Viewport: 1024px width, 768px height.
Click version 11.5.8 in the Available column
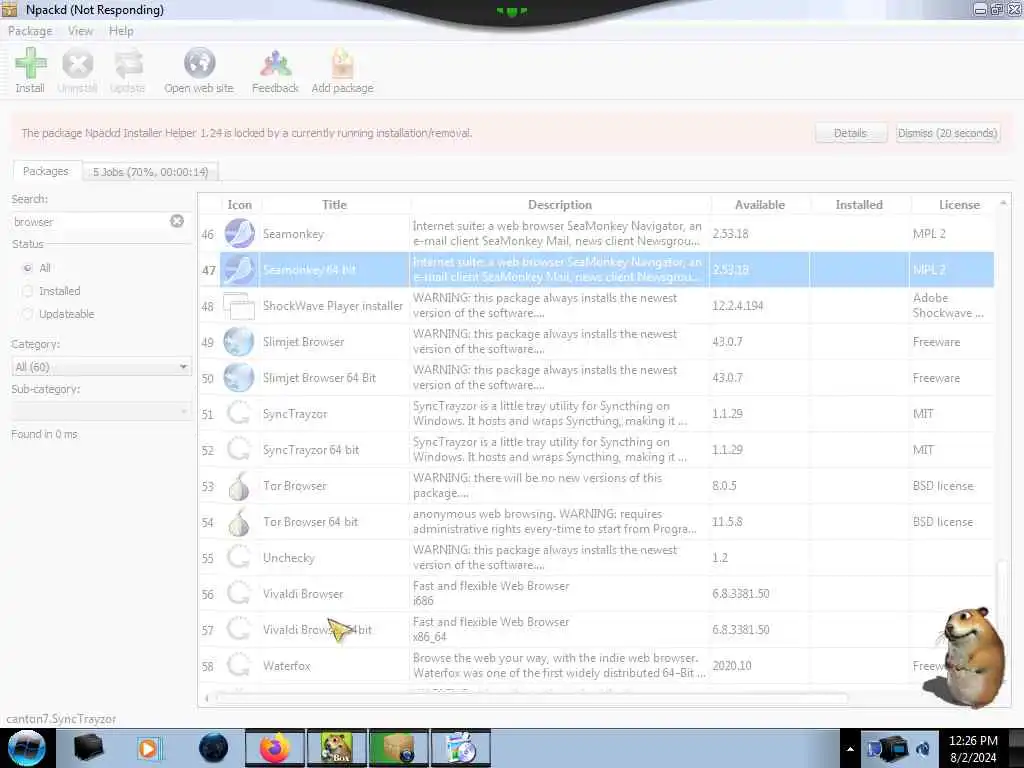pyautogui.click(x=727, y=522)
